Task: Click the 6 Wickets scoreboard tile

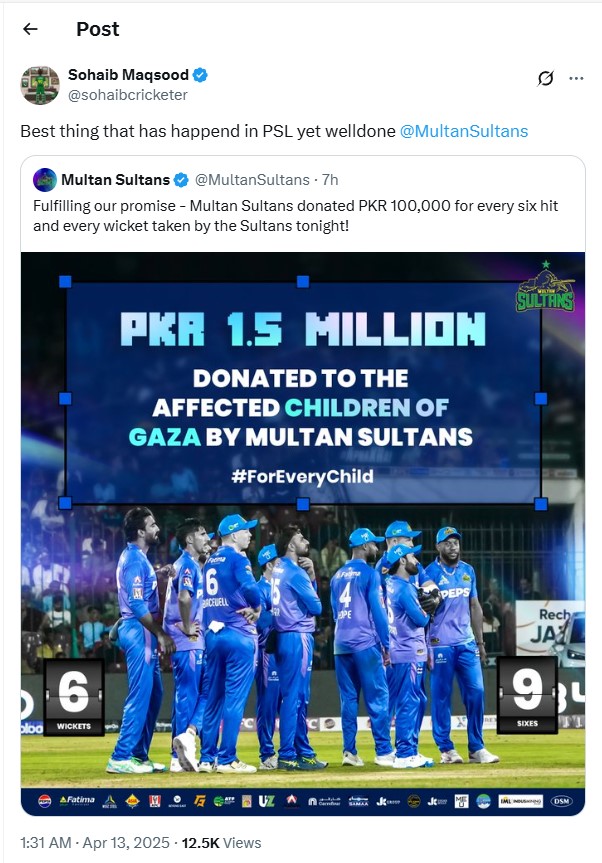Action: pyautogui.click(x=74, y=696)
